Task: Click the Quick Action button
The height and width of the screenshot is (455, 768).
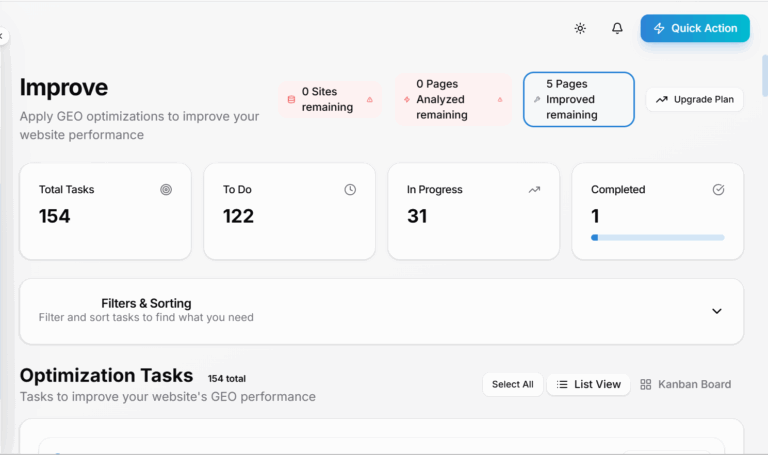Action: click(695, 28)
